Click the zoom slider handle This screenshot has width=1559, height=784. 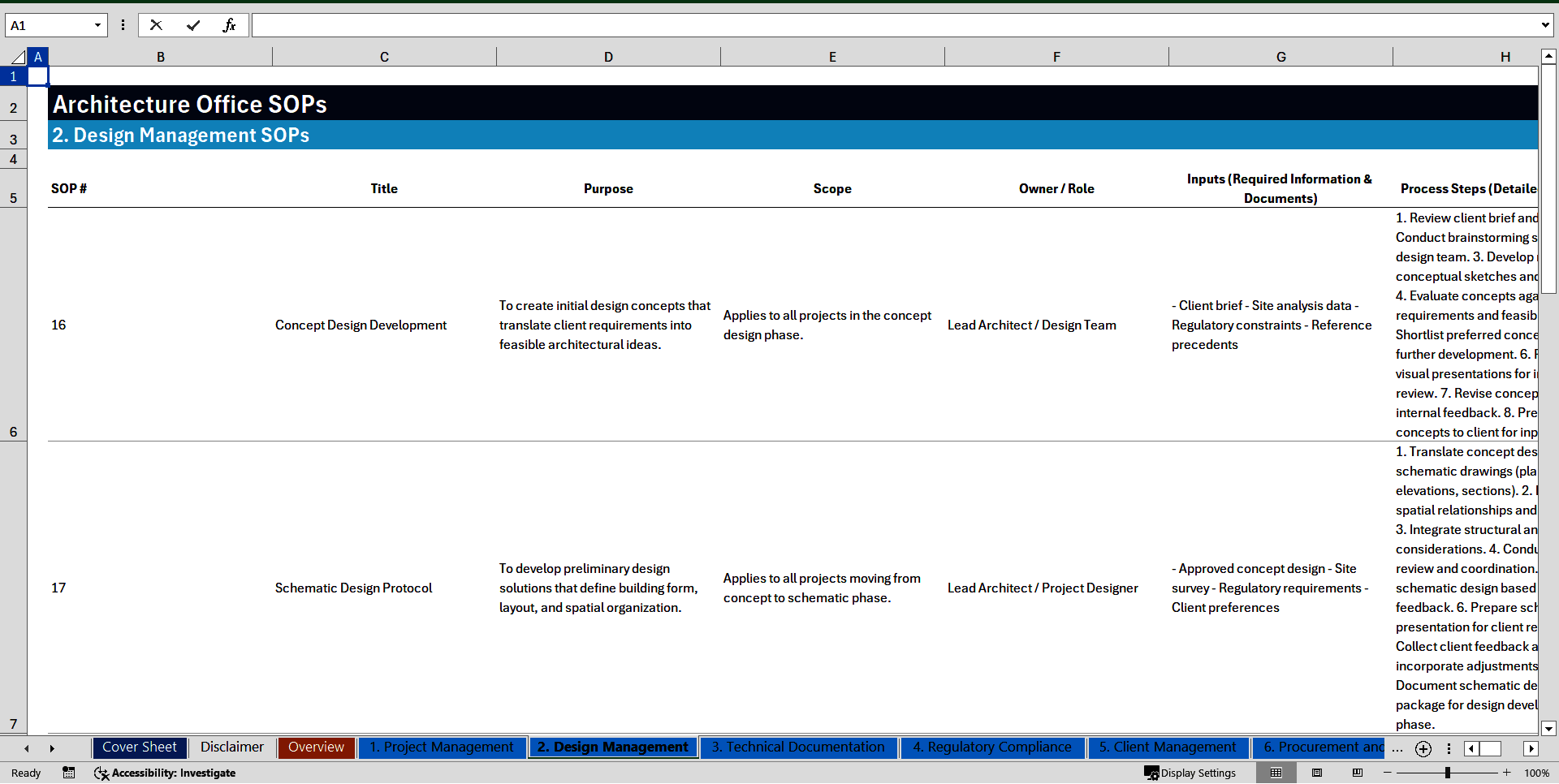point(1447,773)
